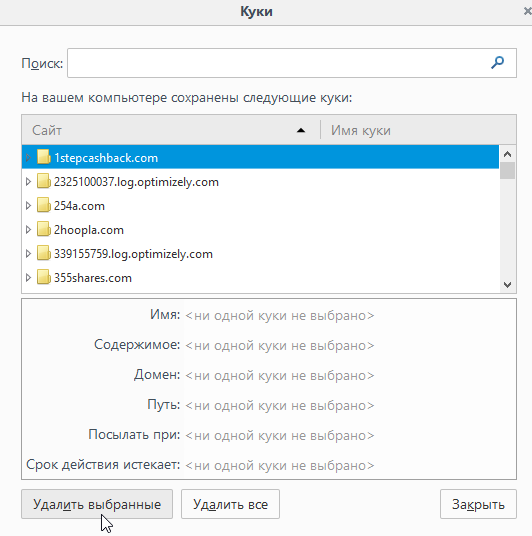Click the list scrollbar down arrow

507,284
